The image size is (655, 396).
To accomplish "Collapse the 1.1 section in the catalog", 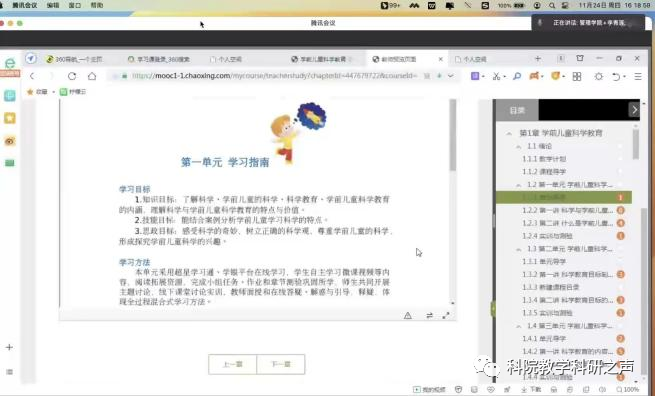I will point(518,146).
